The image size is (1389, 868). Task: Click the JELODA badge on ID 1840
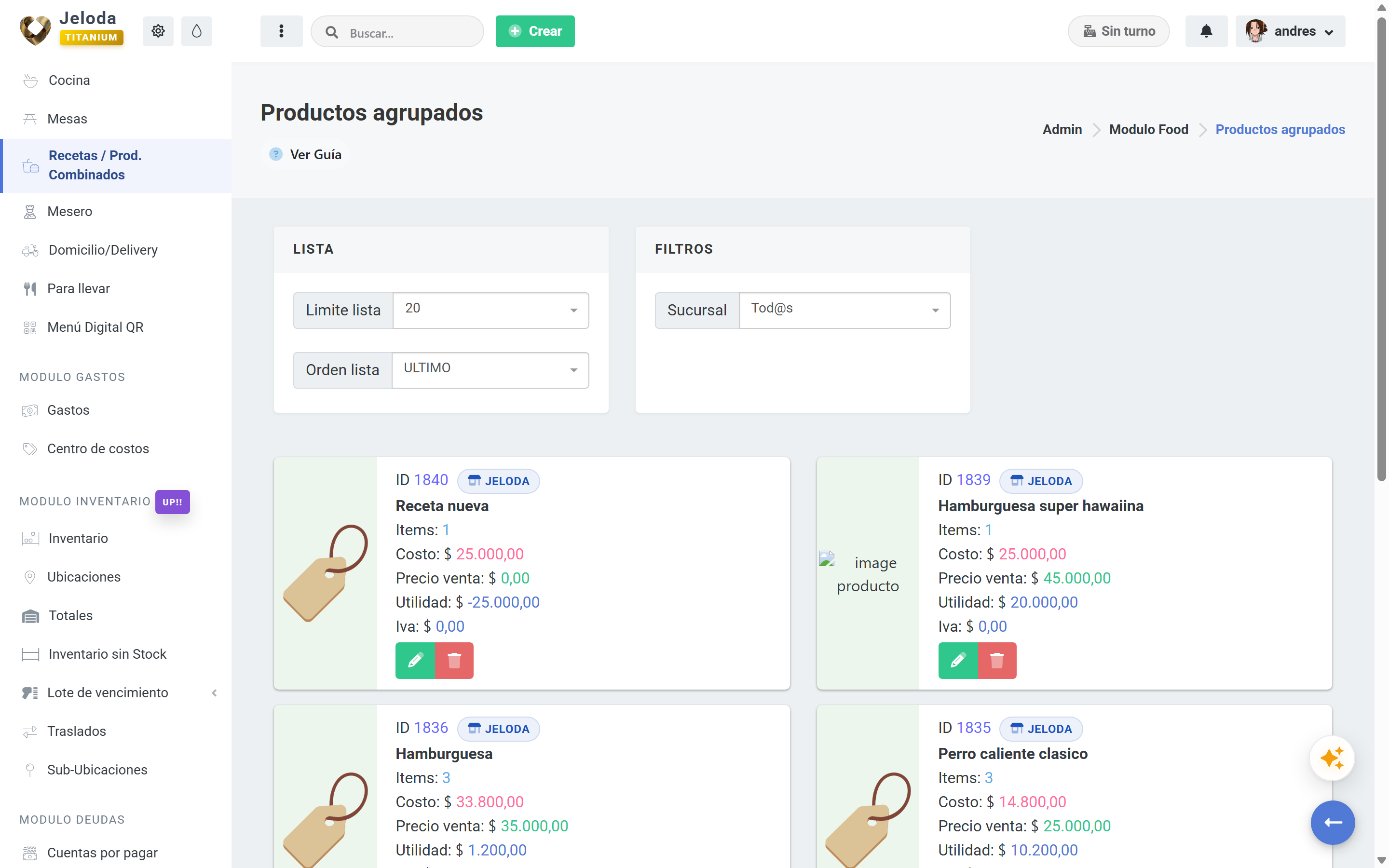pyautogui.click(x=498, y=481)
